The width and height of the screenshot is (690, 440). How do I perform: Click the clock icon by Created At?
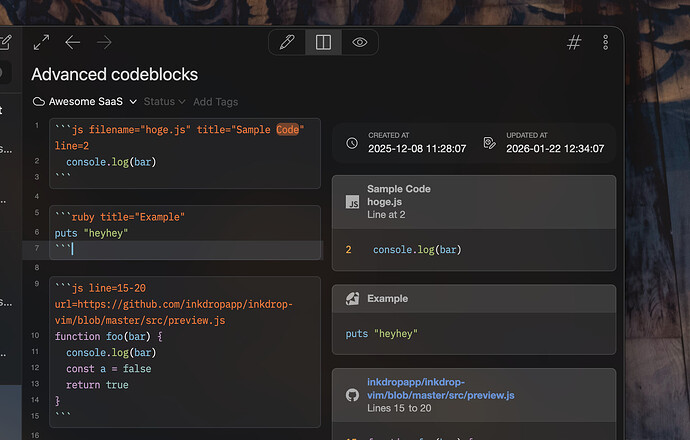click(352, 143)
